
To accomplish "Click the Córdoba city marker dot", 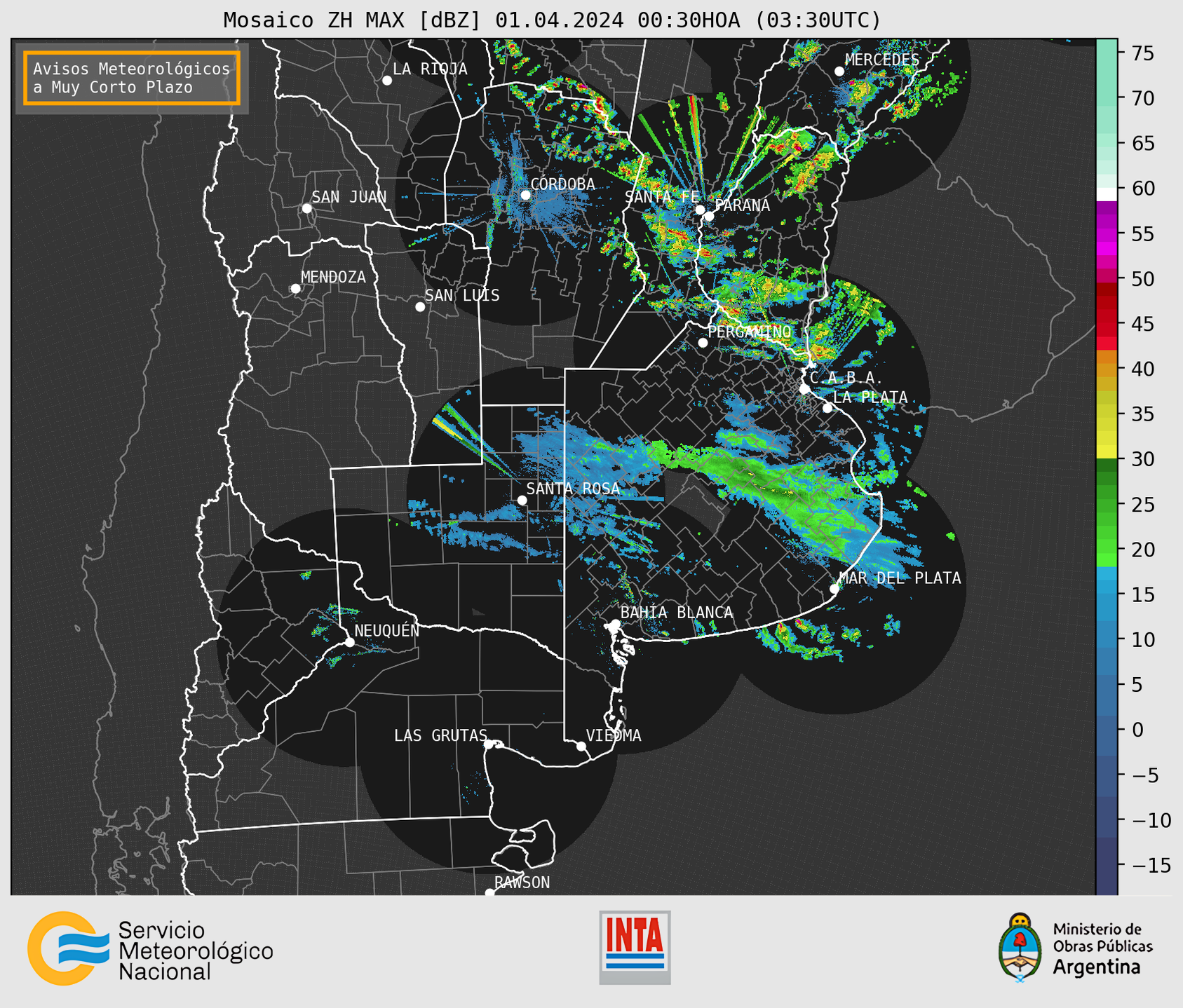I will coord(526,195).
